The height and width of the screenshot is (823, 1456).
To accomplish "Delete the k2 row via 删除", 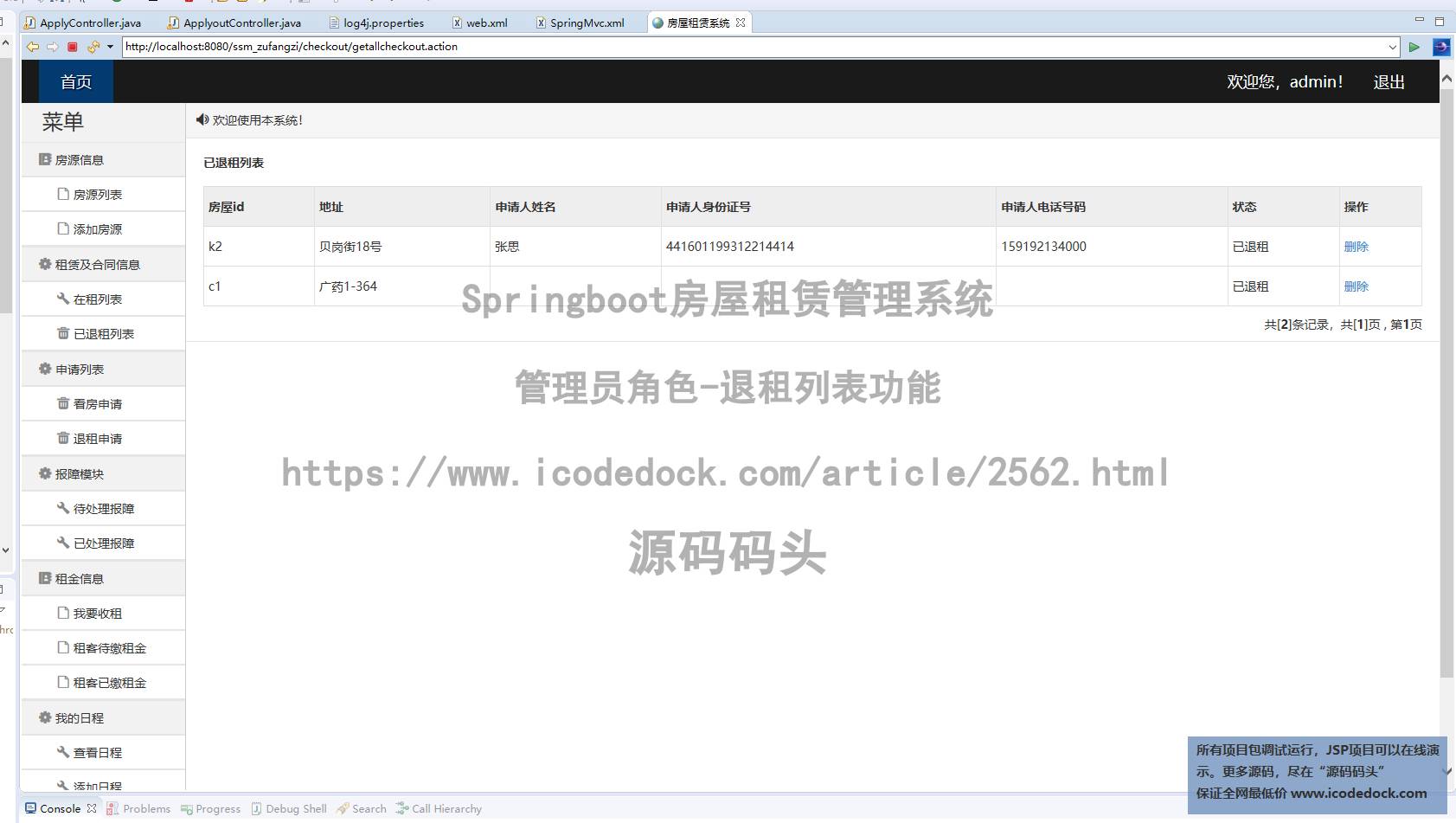I will pos(1356,247).
